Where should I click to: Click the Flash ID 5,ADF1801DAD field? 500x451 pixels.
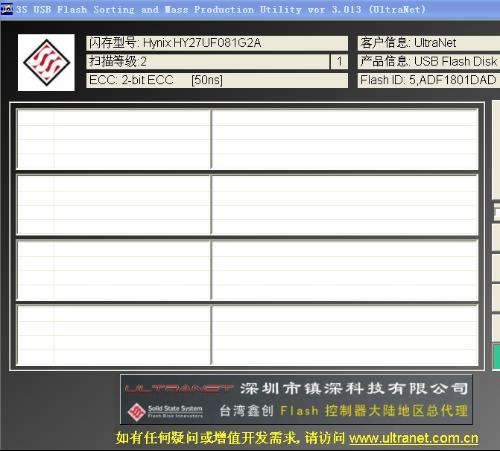[429, 80]
